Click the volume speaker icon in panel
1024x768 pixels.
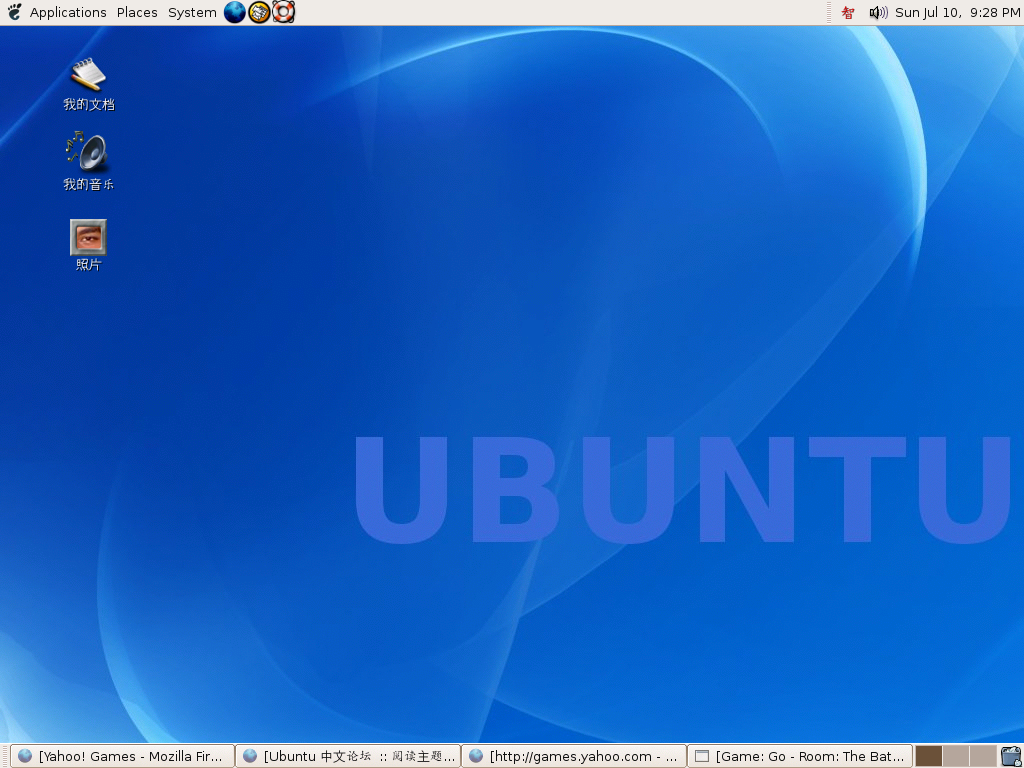(878, 12)
